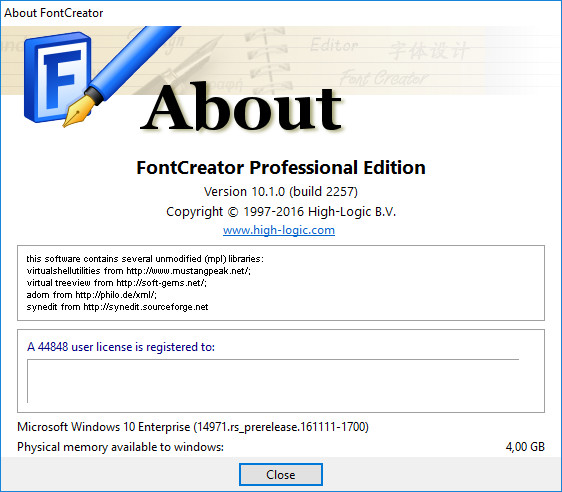The width and height of the screenshot is (562, 492).
Task: Click the adom from philo.de/xml line
Action: click(x=91, y=295)
